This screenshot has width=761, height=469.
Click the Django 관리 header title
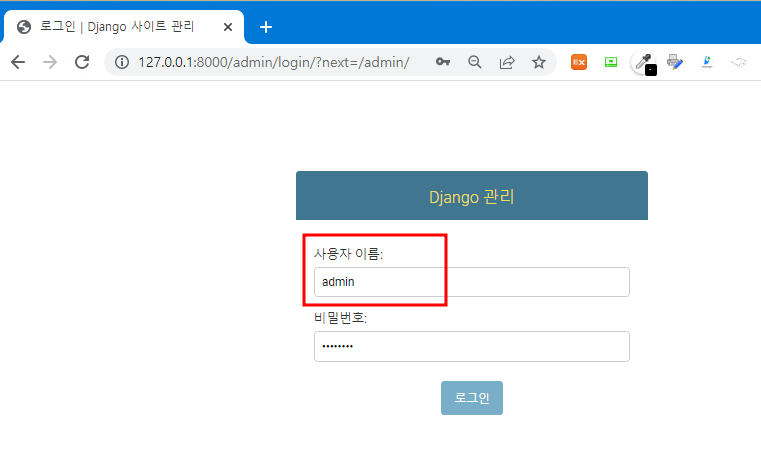tap(472, 197)
